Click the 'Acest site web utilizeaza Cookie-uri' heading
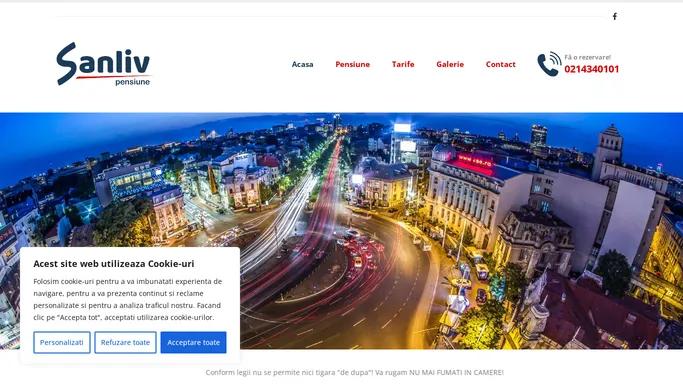 [114, 263]
